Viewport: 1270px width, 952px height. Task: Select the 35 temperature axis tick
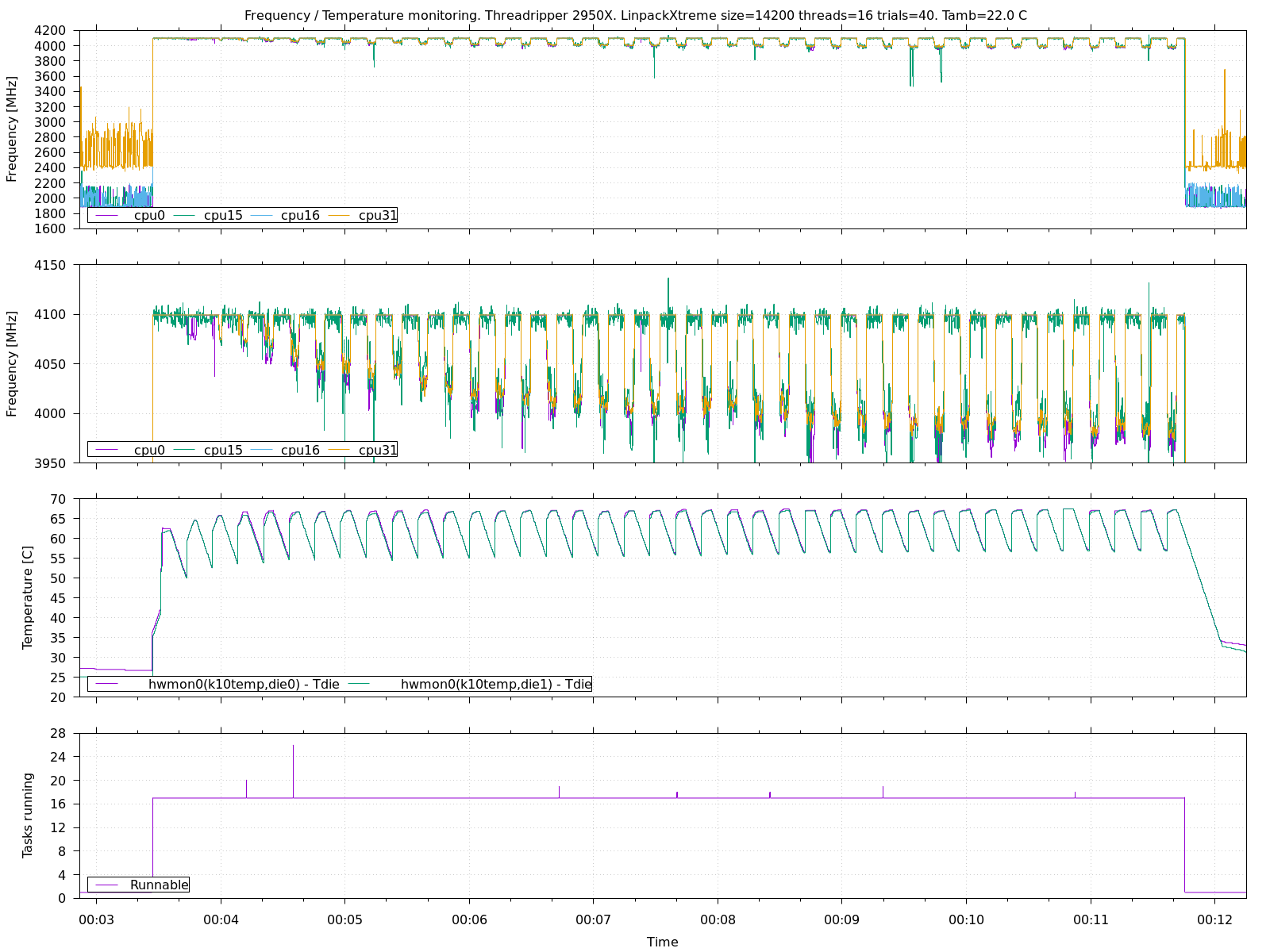tap(59, 638)
